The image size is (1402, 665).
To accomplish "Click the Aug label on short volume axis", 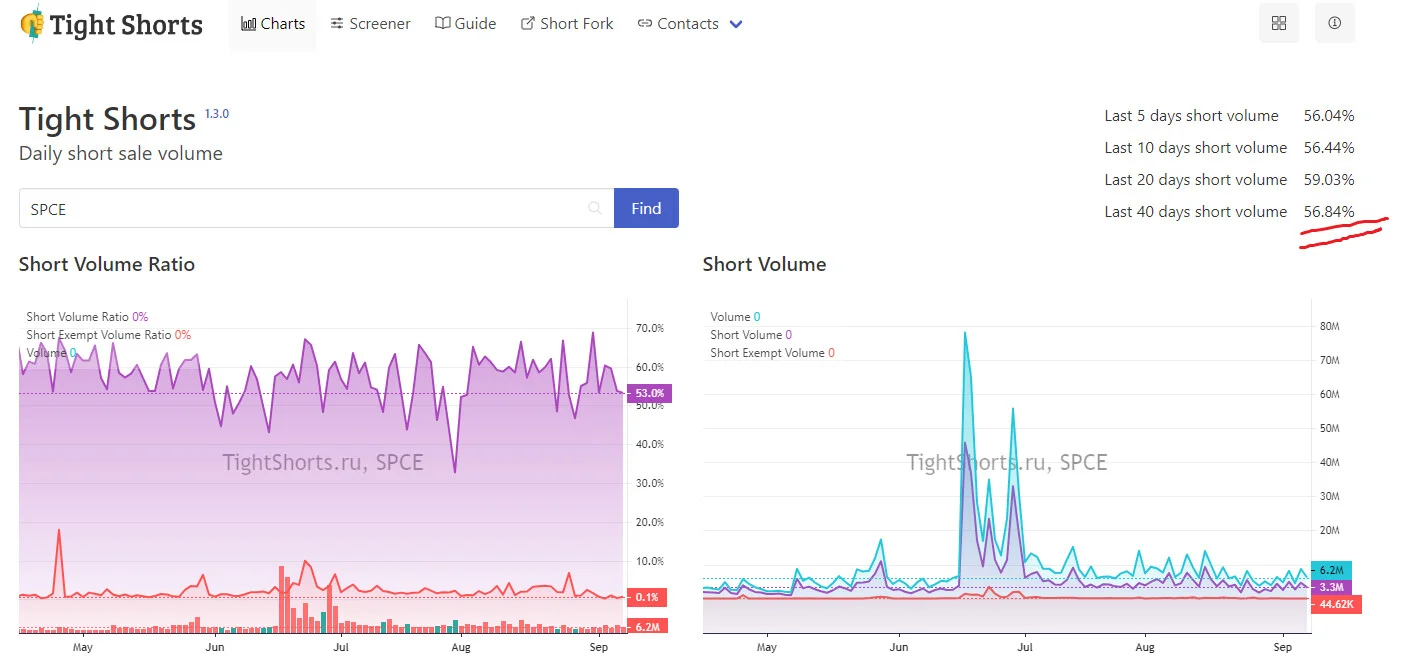I will (x=1145, y=648).
